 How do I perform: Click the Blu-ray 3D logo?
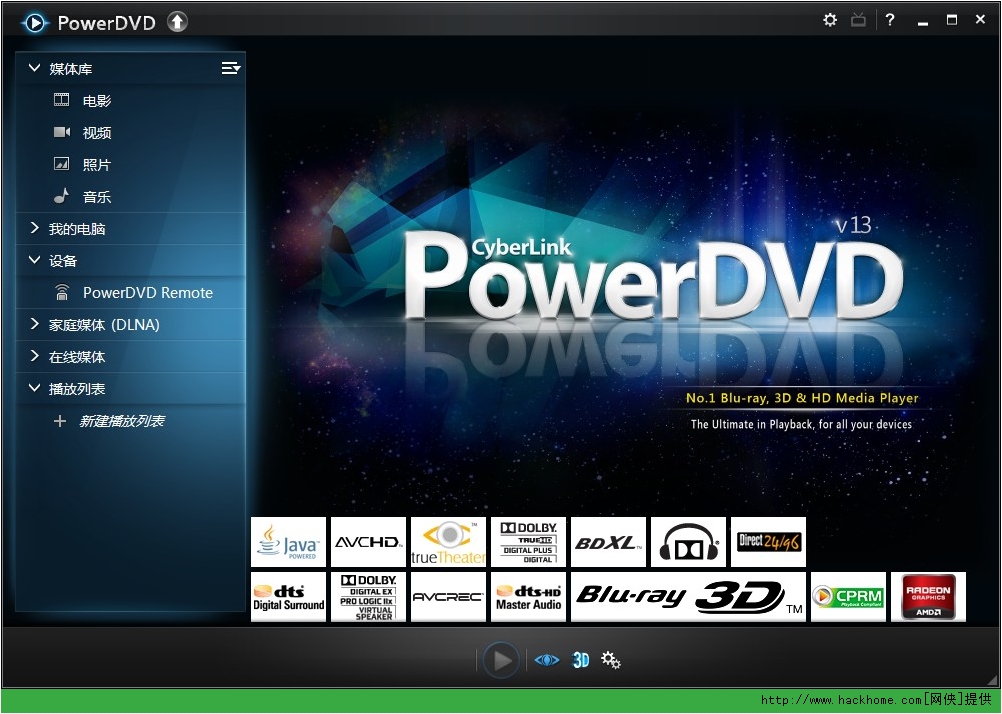click(x=688, y=597)
